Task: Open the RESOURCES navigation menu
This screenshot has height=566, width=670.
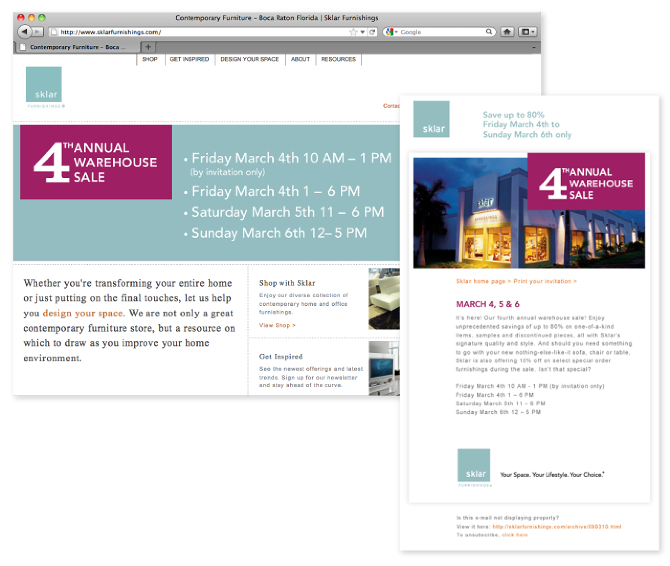Action: (338, 59)
